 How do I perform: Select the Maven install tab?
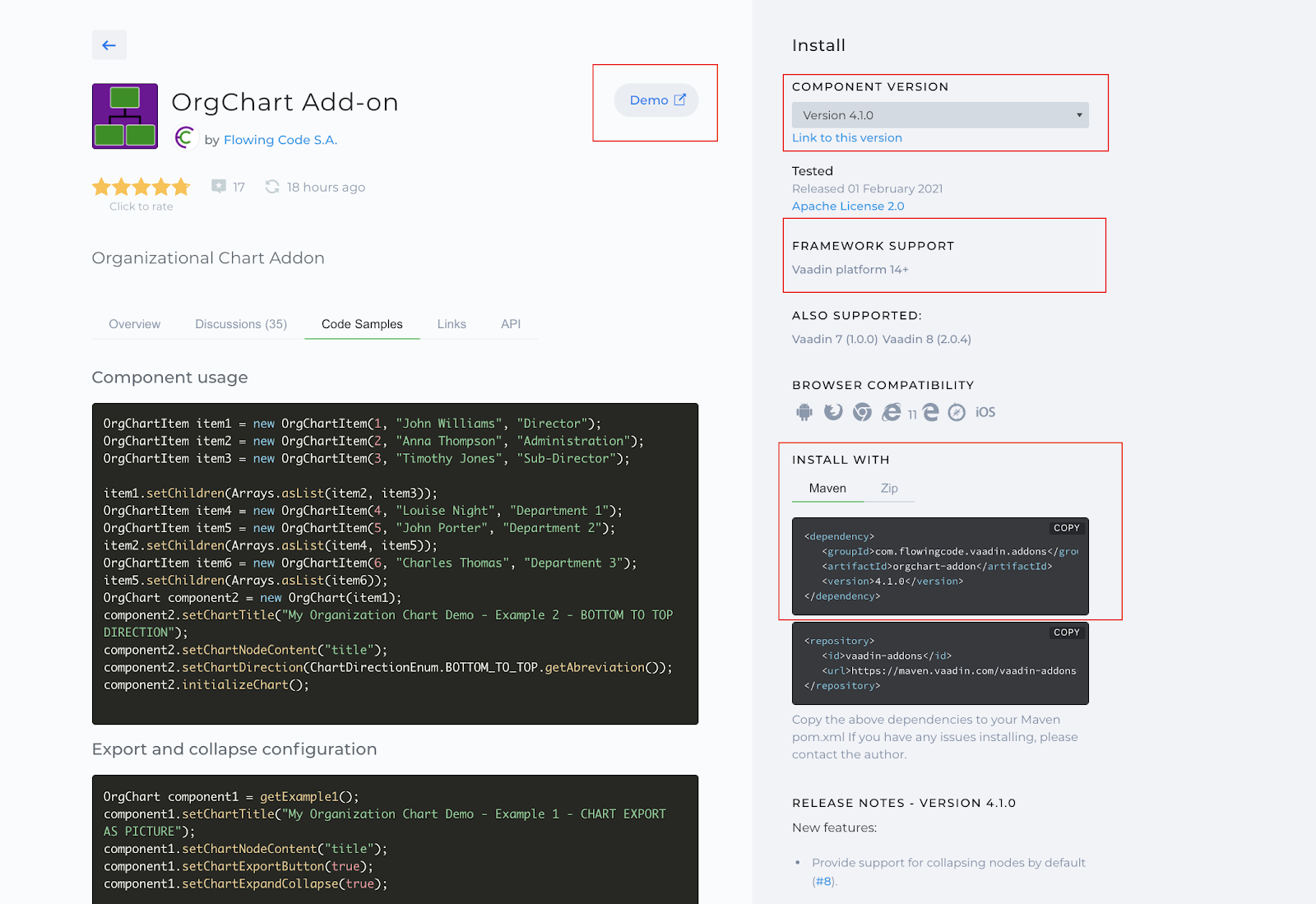tap(827, 489)
